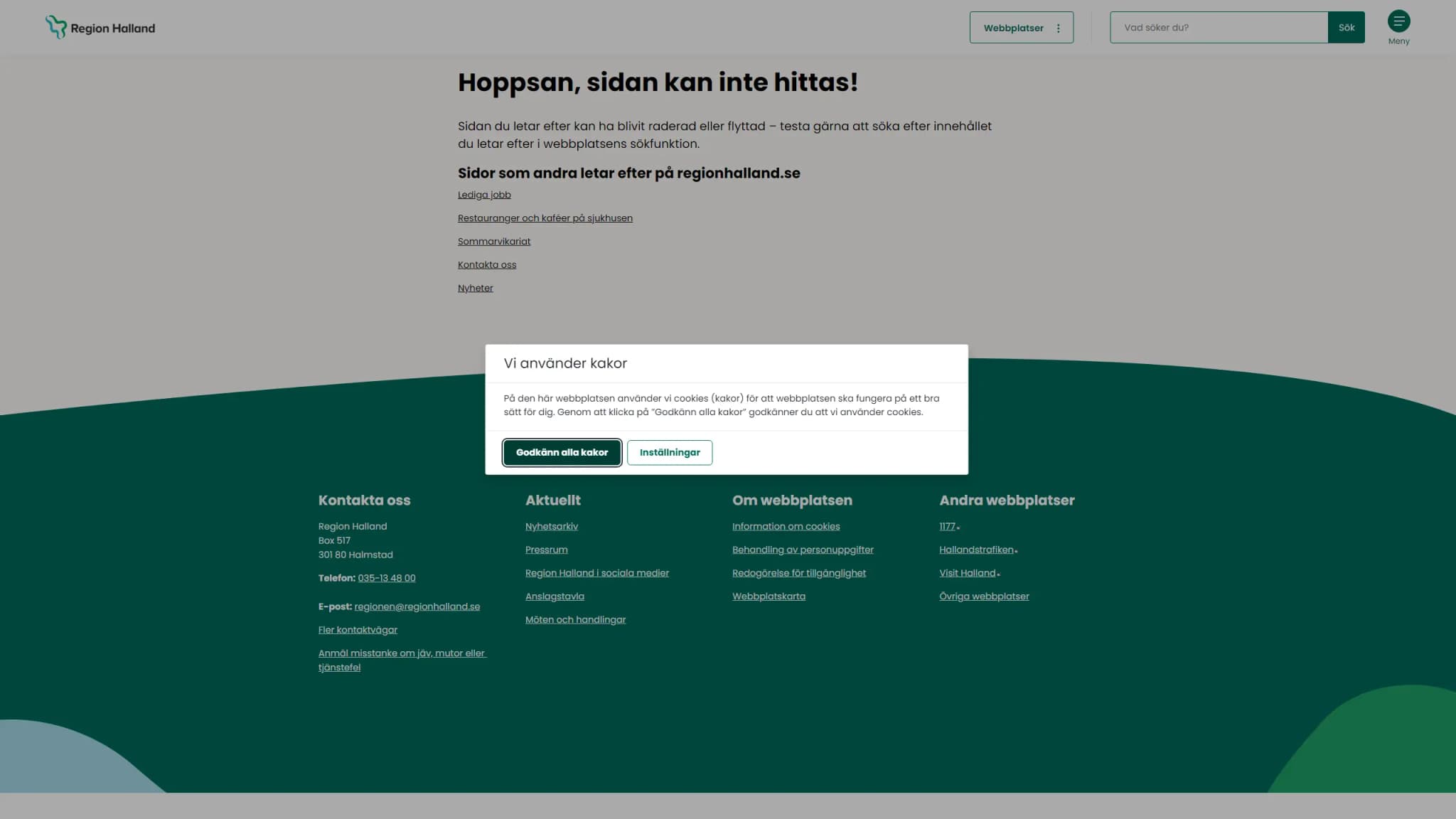Select the '301 80 Halmstad' address line
1456x819 pixels.
[355, 555]
